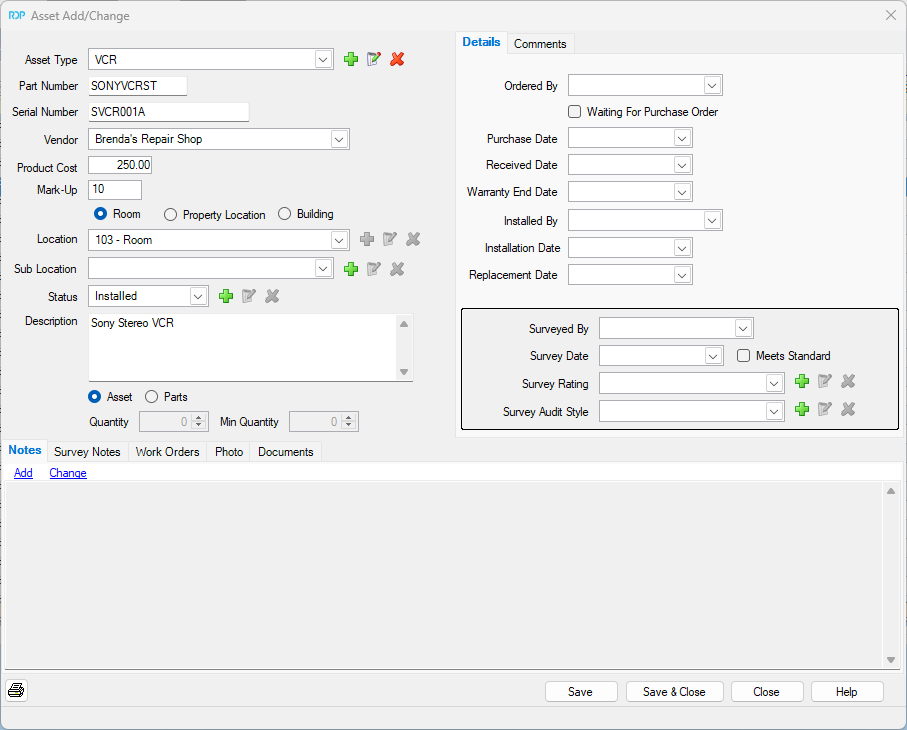
Task: Expand the Ordered By dropdown
Action: click(x=712, y=86)
